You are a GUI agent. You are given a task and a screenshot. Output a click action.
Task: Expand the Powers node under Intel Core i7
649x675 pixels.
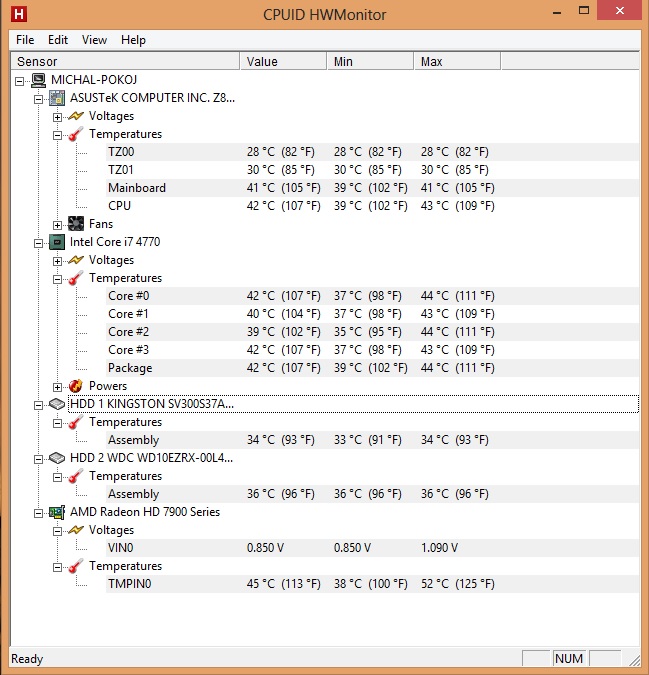coord(58,386)
